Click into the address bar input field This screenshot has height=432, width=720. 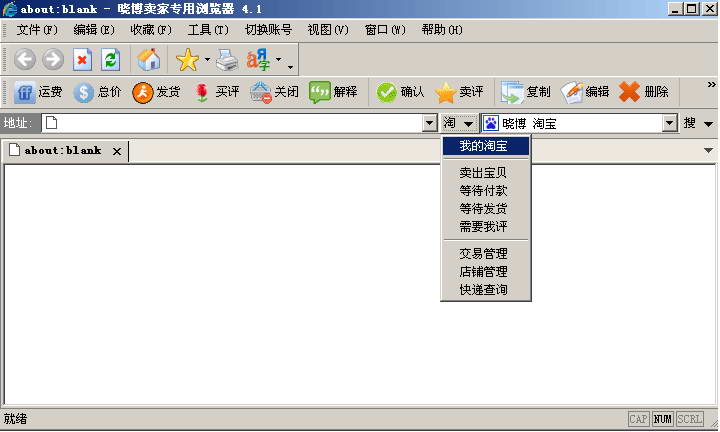pyautogui.click(x=233, y=123)
